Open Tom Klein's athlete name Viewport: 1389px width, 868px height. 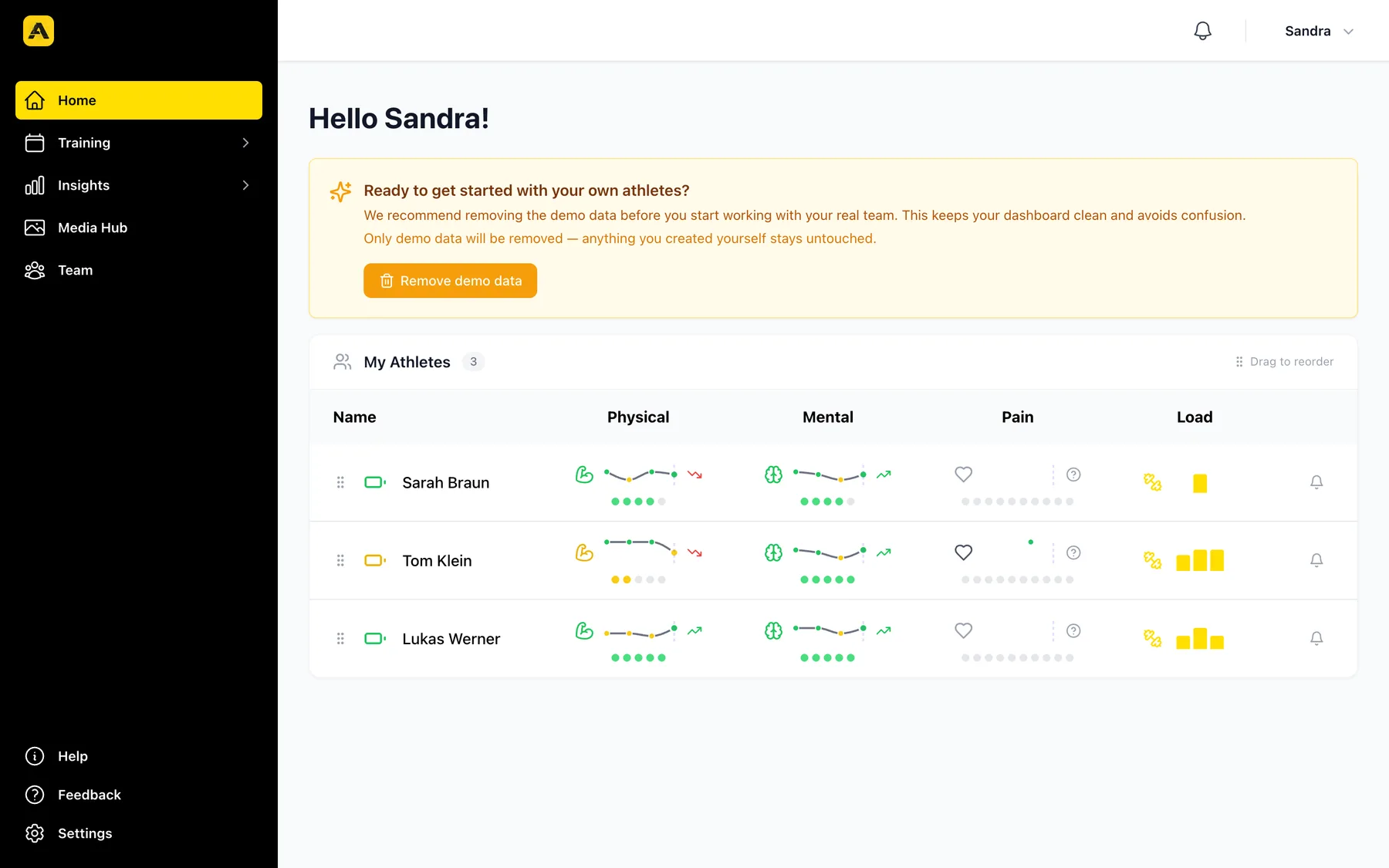coord(437,561)
